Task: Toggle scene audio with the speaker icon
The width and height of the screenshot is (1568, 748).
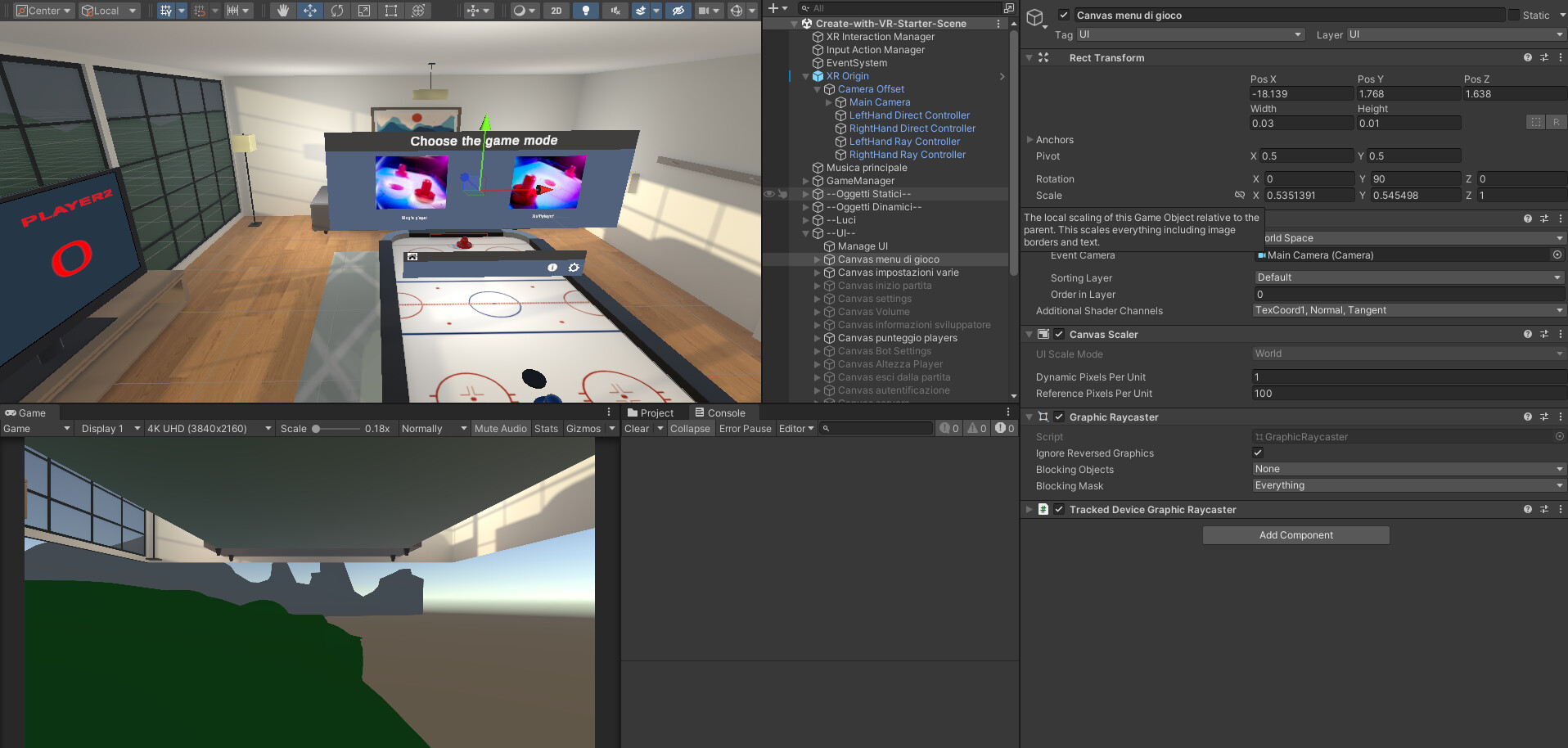Action: (x=615, y=11)
